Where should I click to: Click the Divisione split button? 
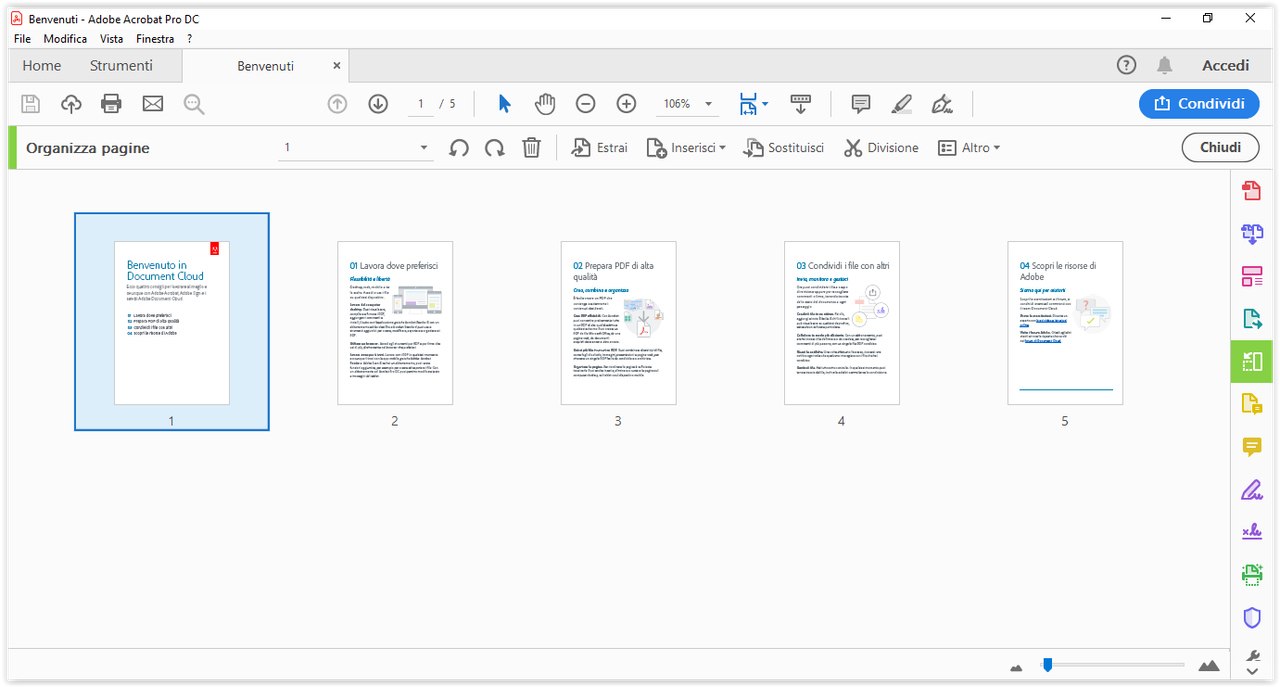coord(881,148)
